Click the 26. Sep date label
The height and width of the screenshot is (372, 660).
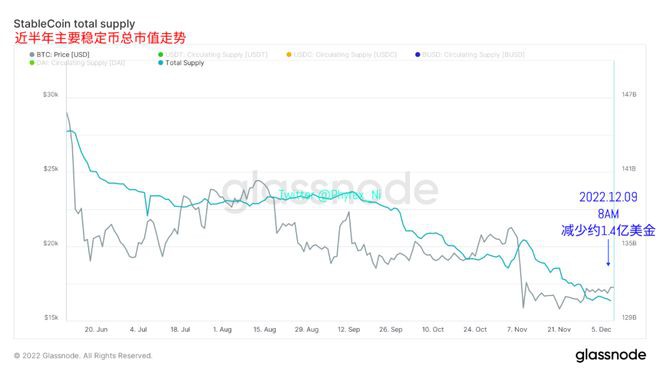[x=391, y=329]
